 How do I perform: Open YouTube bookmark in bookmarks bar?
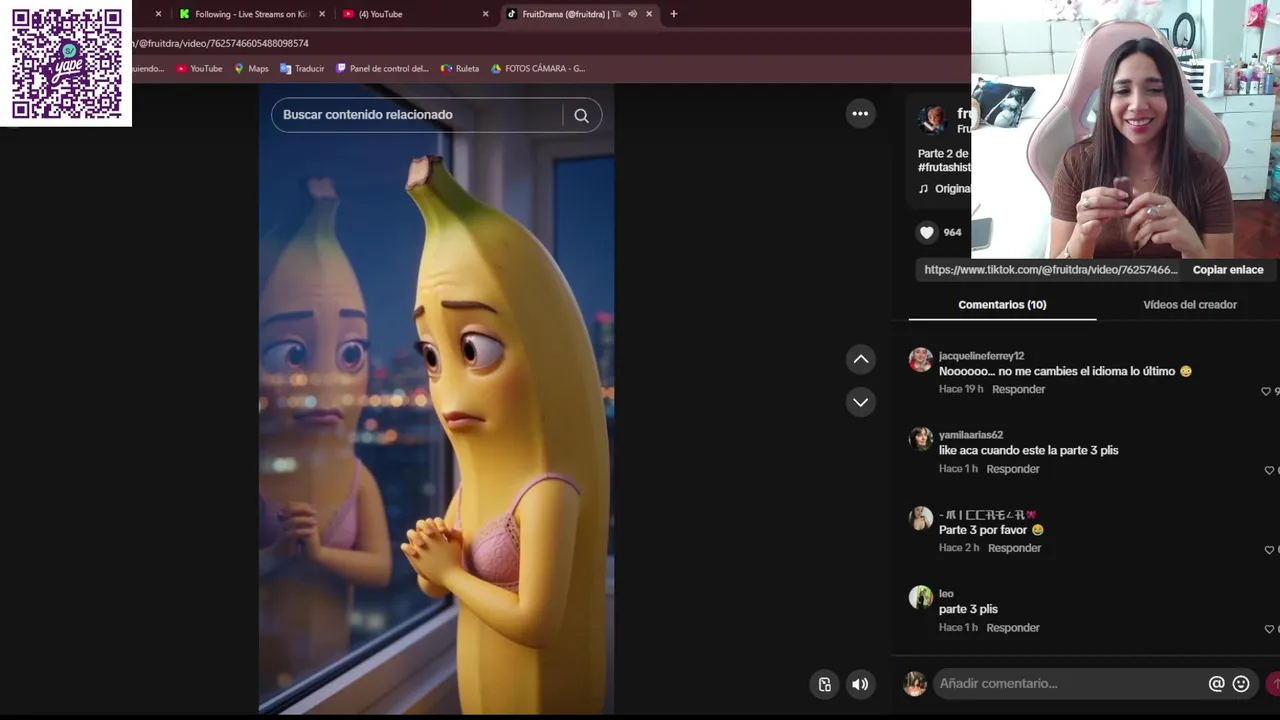pos(199,69)
